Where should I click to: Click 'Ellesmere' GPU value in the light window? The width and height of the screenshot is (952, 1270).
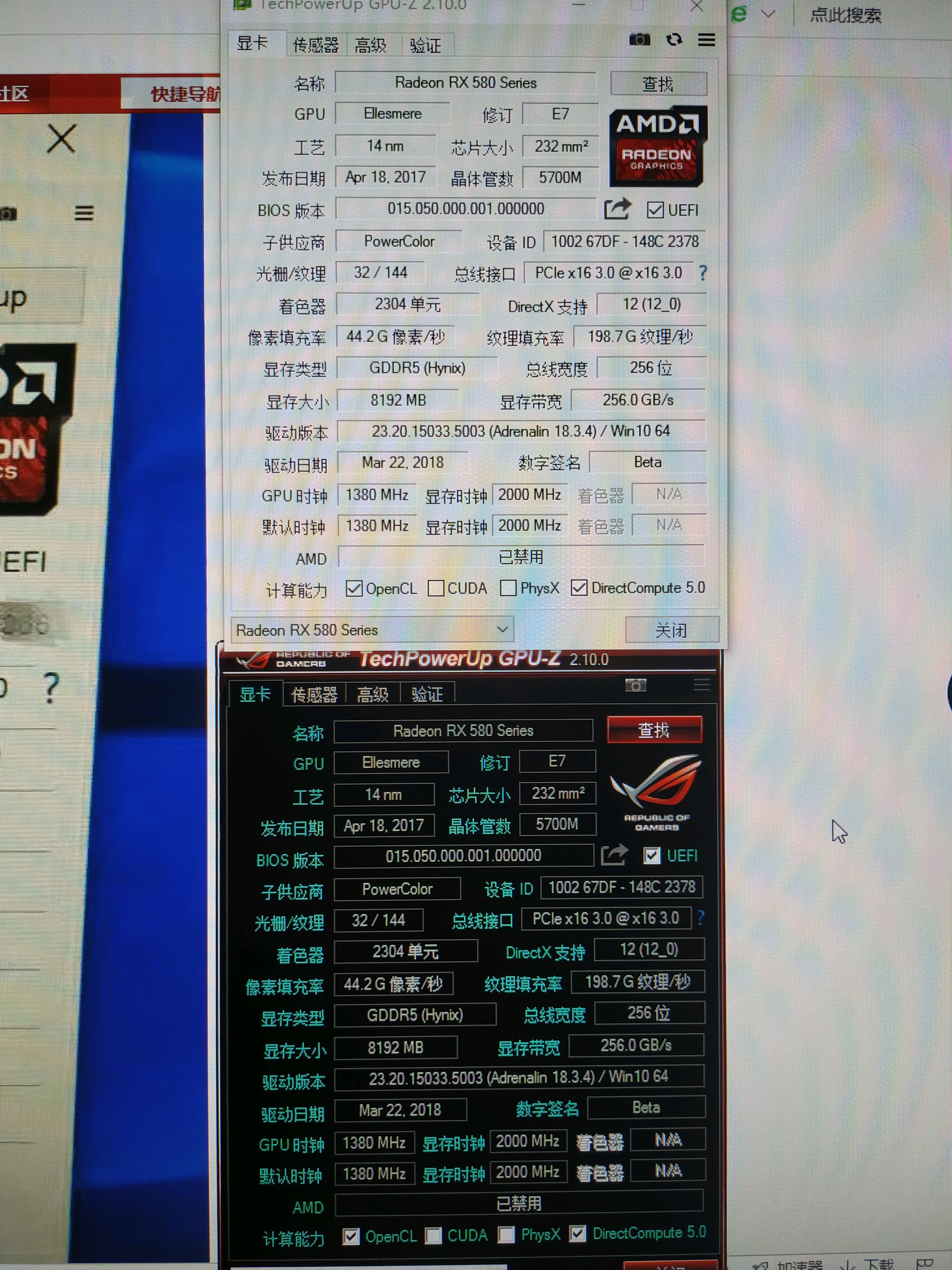pos(393,114)
